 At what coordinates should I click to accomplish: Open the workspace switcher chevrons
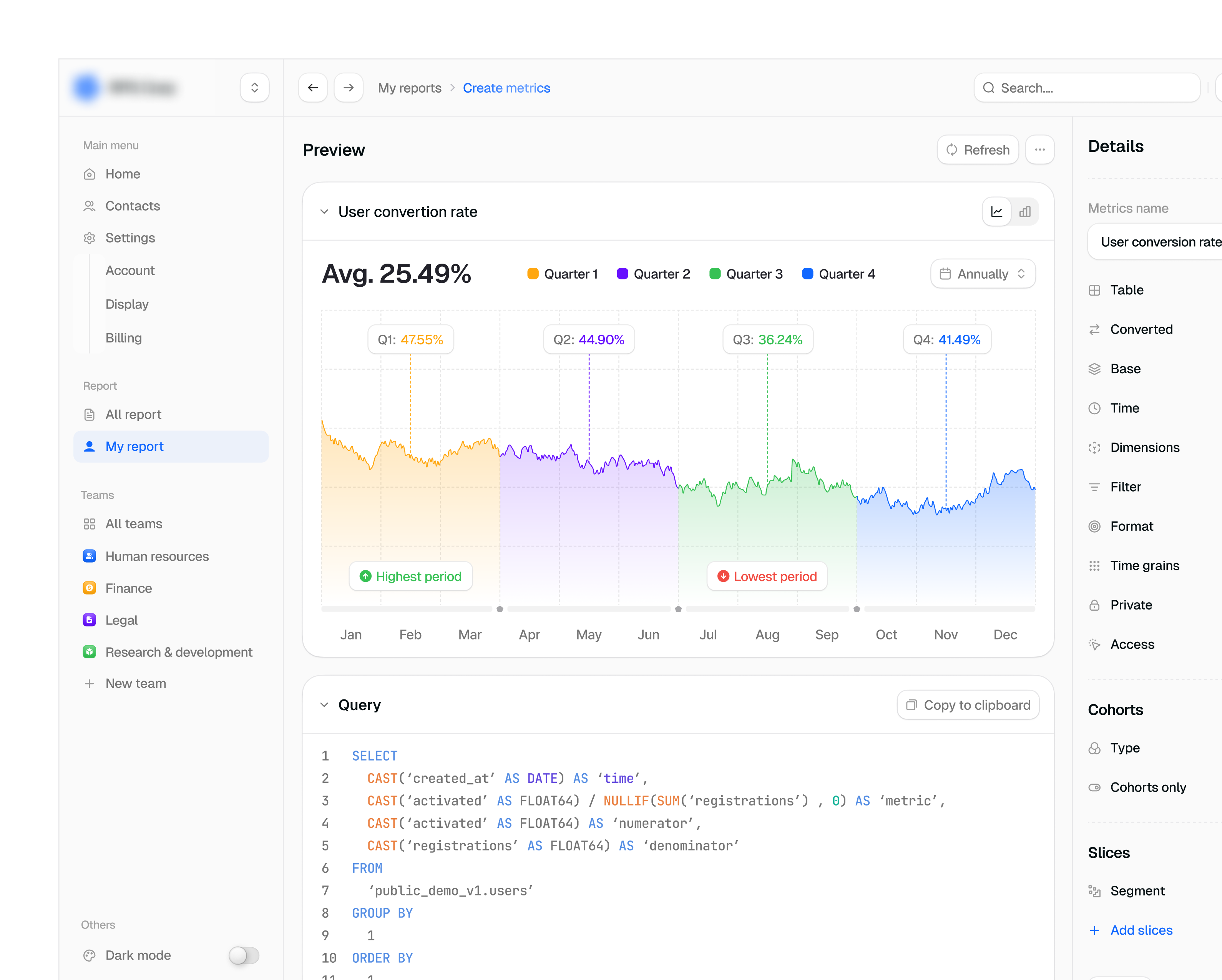coord(254,88)
